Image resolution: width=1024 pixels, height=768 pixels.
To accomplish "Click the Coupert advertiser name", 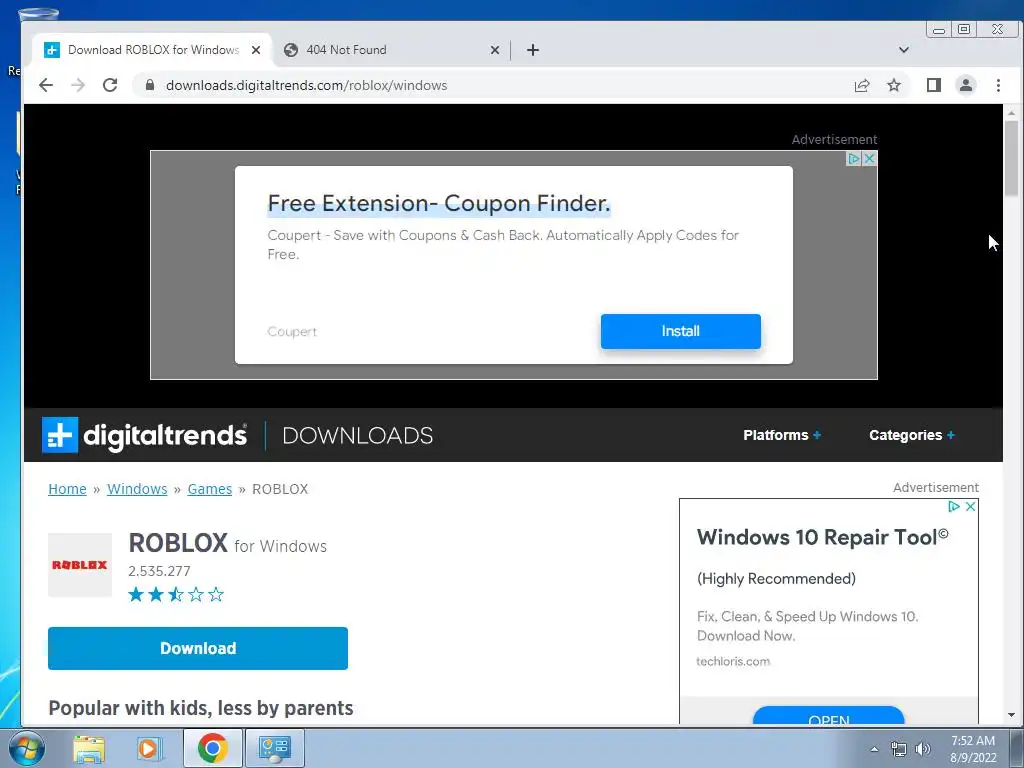I will click(292, 332).
